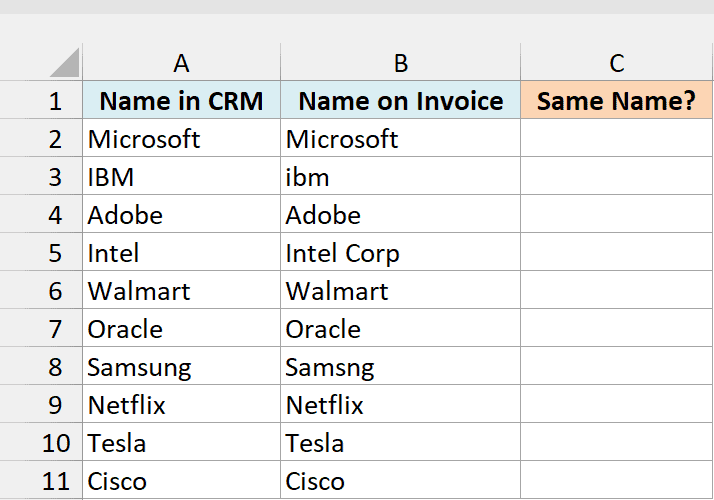Select cell B6 containing Walmart
Image resolution: width=714 pixels, height=500 pixels.
click(401, 291)
